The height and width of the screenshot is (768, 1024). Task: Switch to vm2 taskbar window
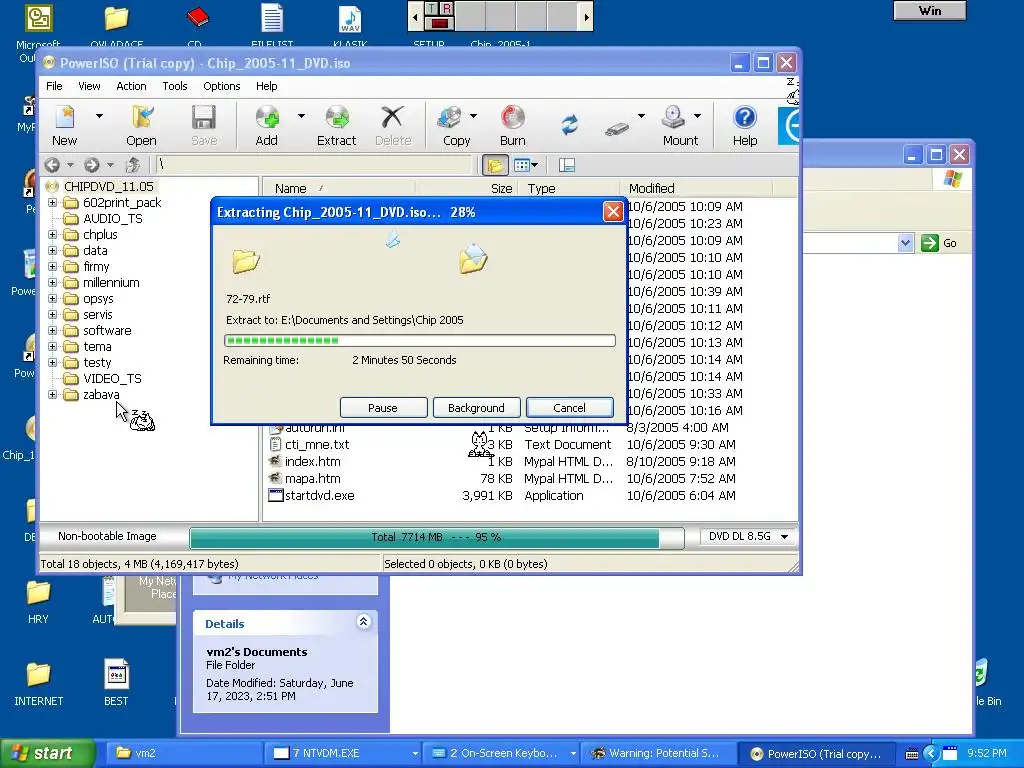[184, 753]
